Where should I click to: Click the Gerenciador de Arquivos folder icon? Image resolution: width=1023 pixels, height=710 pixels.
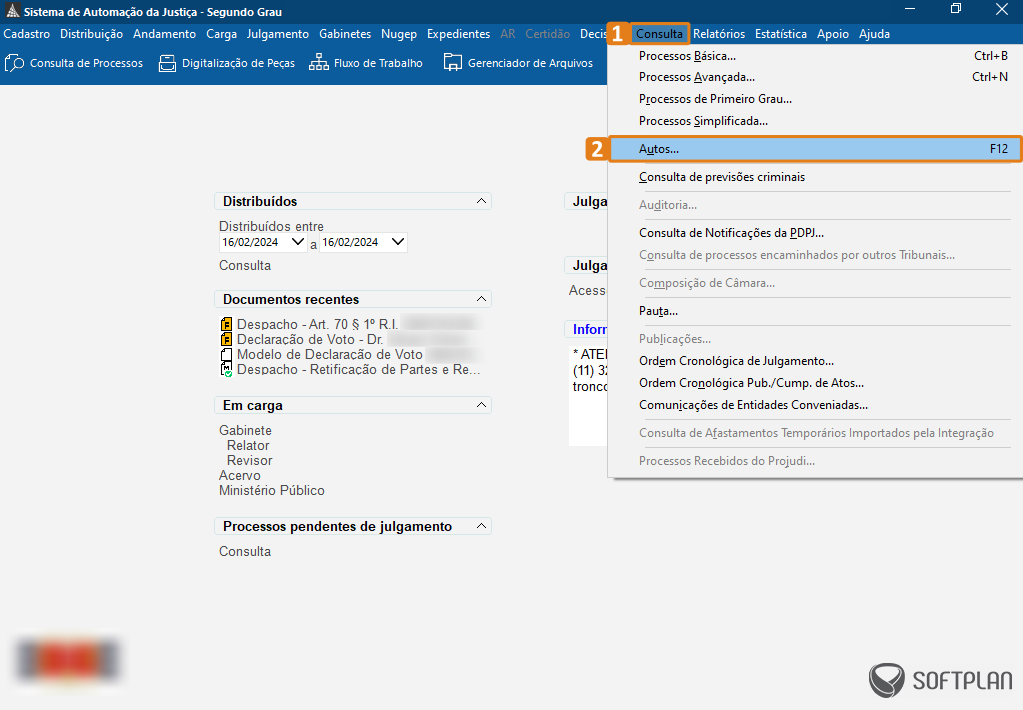(x=452, y=63)
